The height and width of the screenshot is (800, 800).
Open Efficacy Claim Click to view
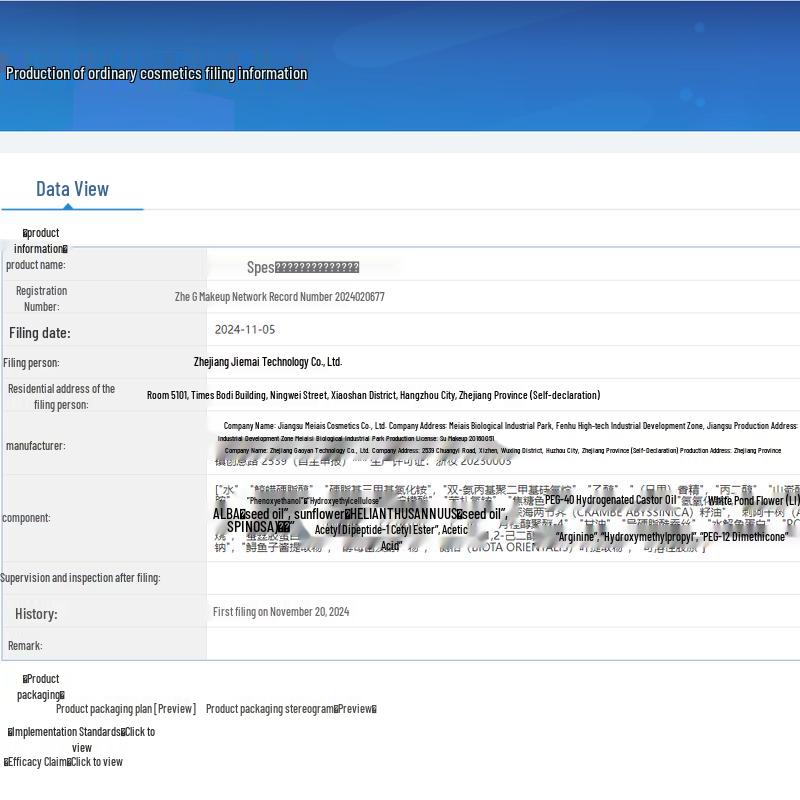(x=63, y=762)
